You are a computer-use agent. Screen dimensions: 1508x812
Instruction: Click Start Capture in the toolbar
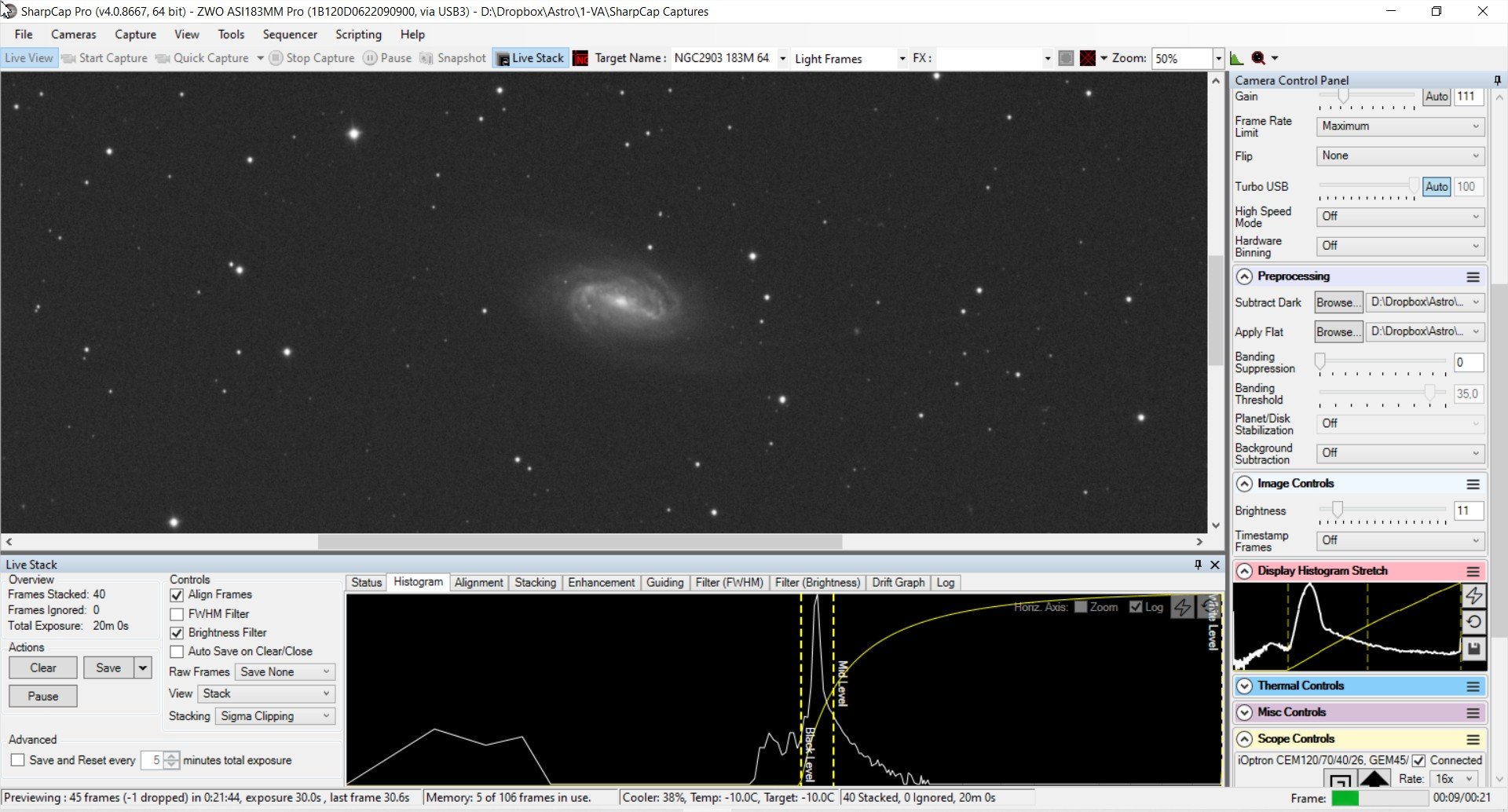[104, 58]
